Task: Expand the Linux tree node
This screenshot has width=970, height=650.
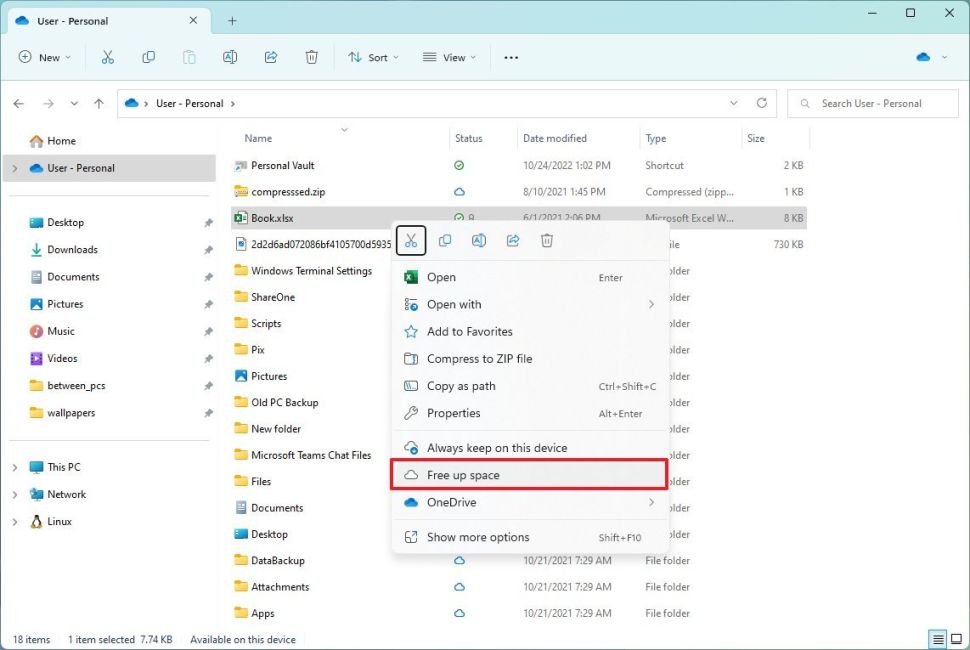Action: click(15, 521)
